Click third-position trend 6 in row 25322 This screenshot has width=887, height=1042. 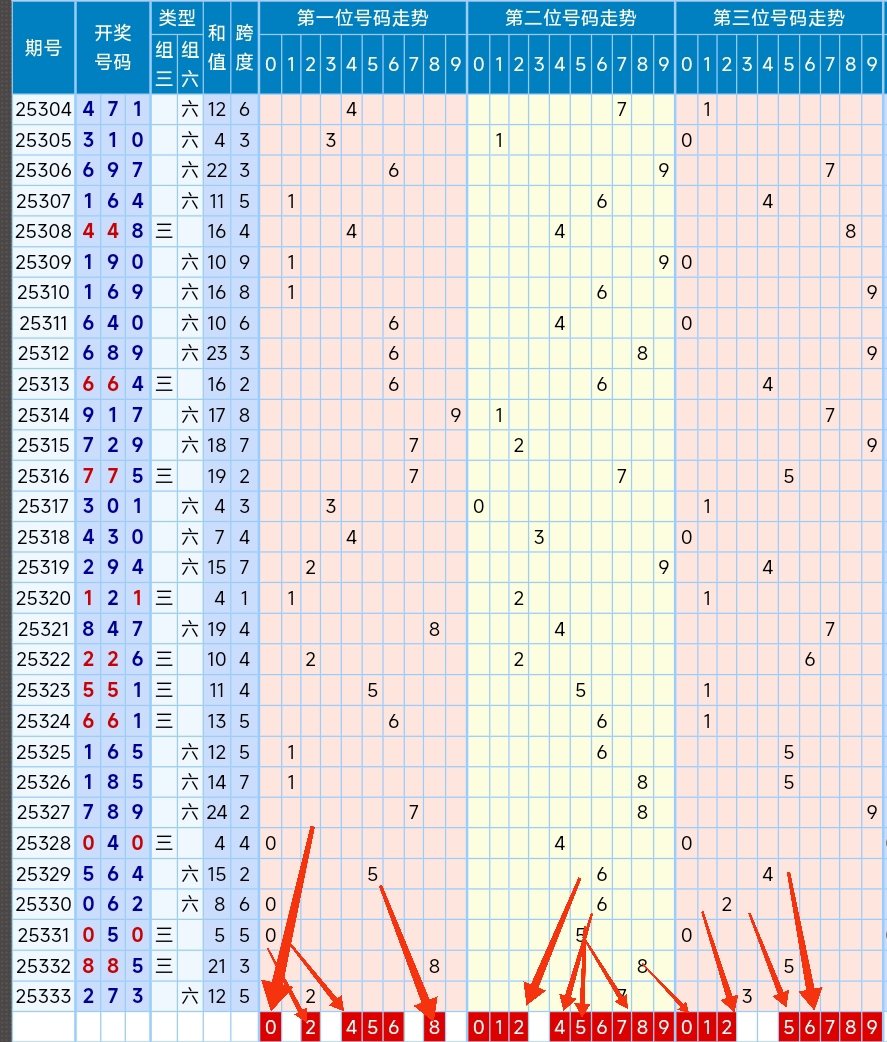click(x=809, y=659)
